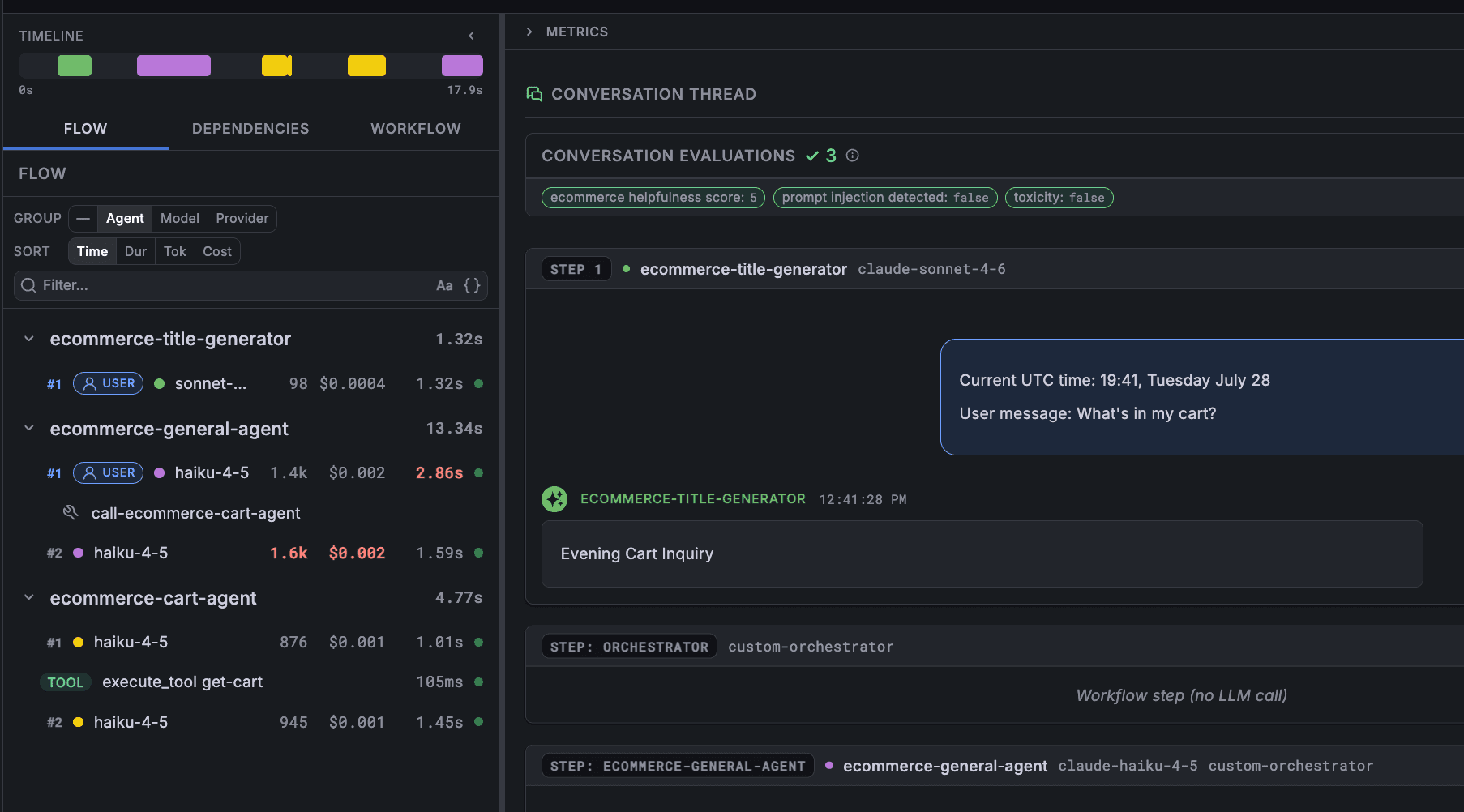Click the ecommerce-title-generator avatar icon
1464x812 pixels.
[554, 499]
